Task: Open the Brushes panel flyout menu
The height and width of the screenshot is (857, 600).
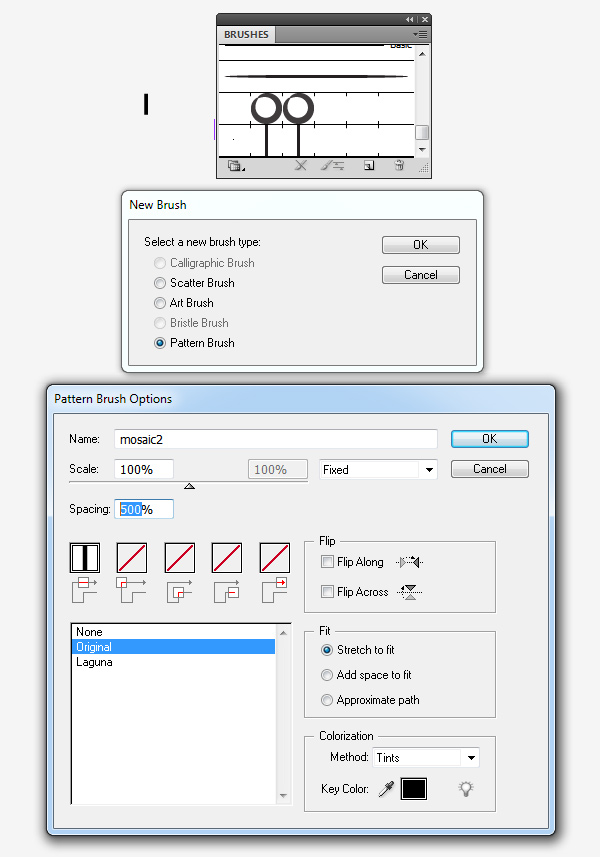Action: 421,35
